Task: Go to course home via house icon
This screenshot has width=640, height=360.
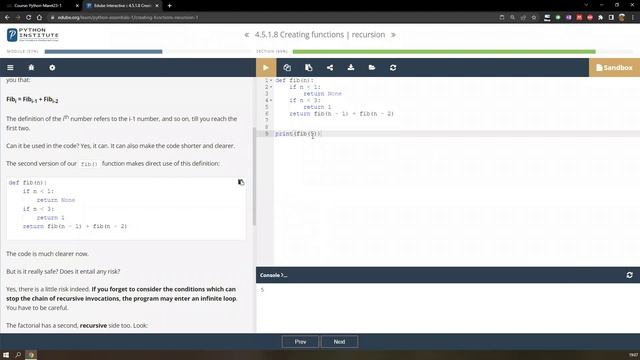Action: 31,67
